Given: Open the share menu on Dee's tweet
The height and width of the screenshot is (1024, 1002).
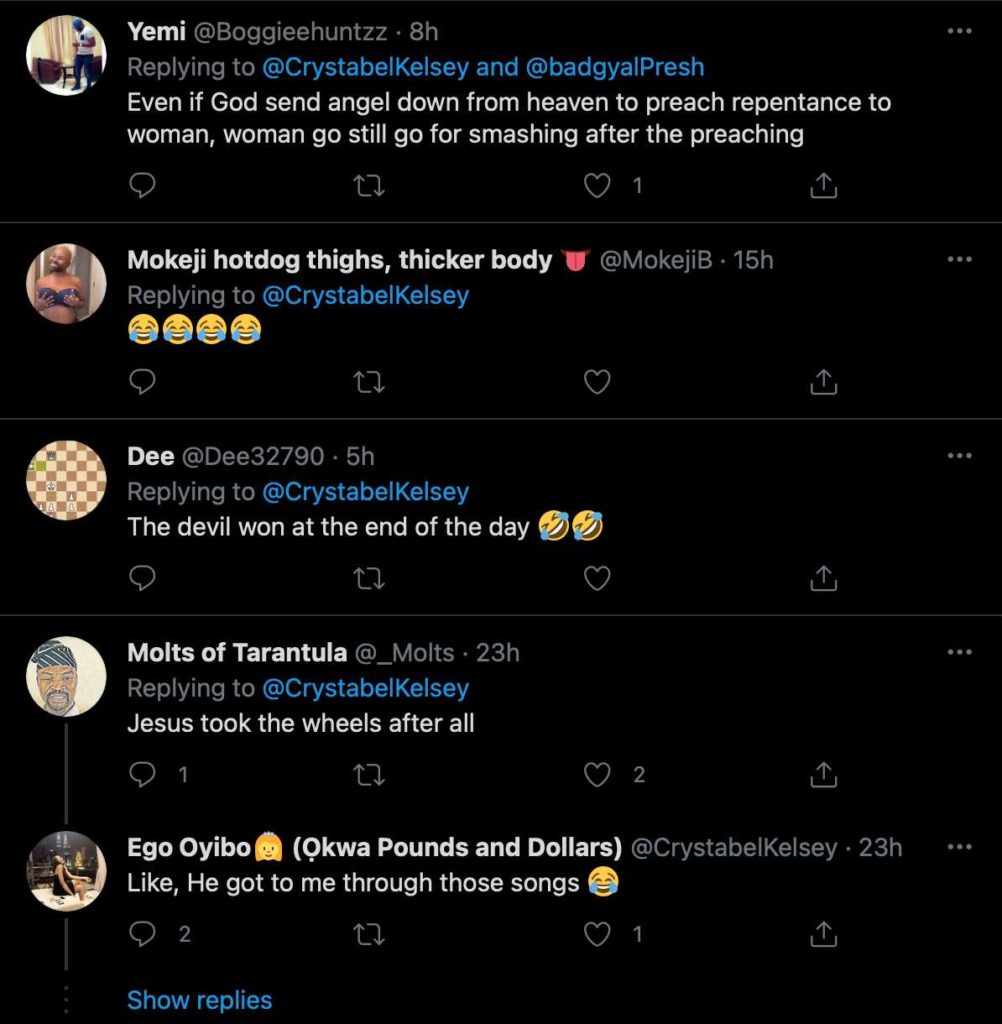Looking at the screenshot, I should (x=822, y=577).
